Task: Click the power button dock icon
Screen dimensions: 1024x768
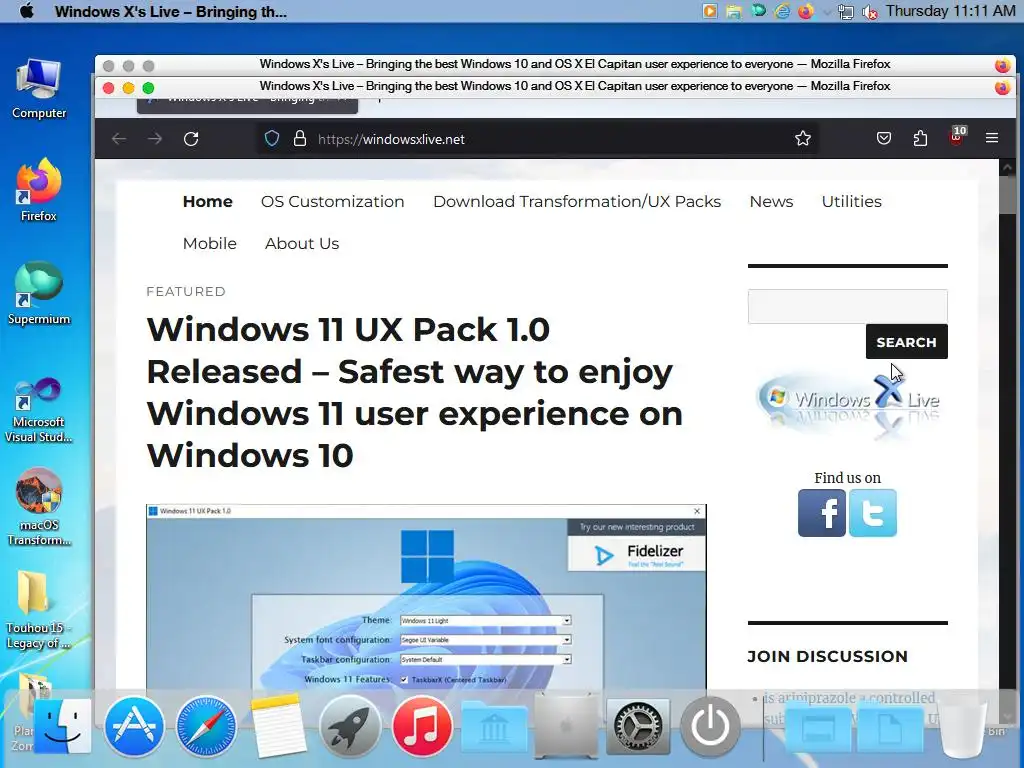Action: click(x=710, y=726)
